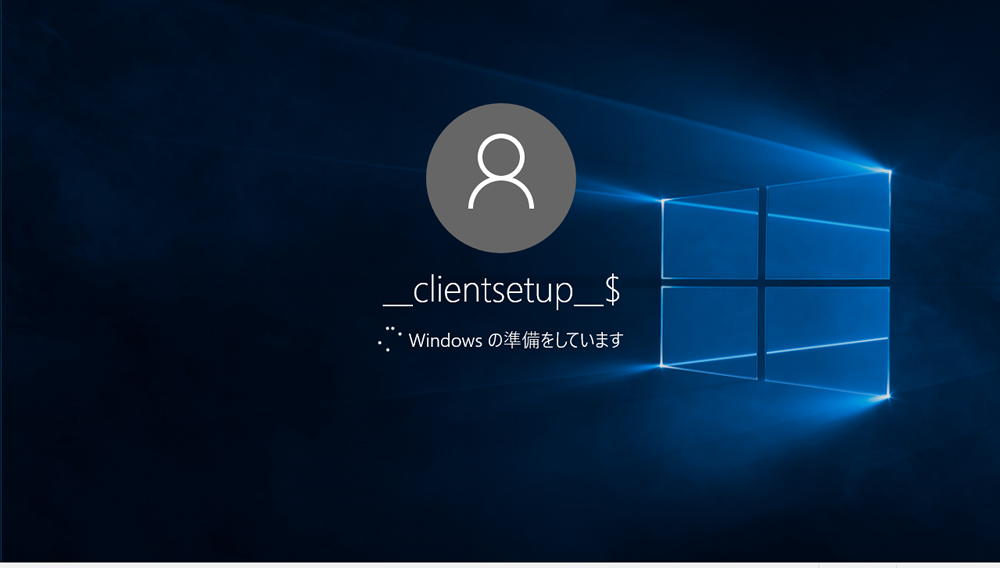The width and height of the screenshot is (1000, 568).
Task: Click the spinning loading indicator dots
Action: point(389,339)
